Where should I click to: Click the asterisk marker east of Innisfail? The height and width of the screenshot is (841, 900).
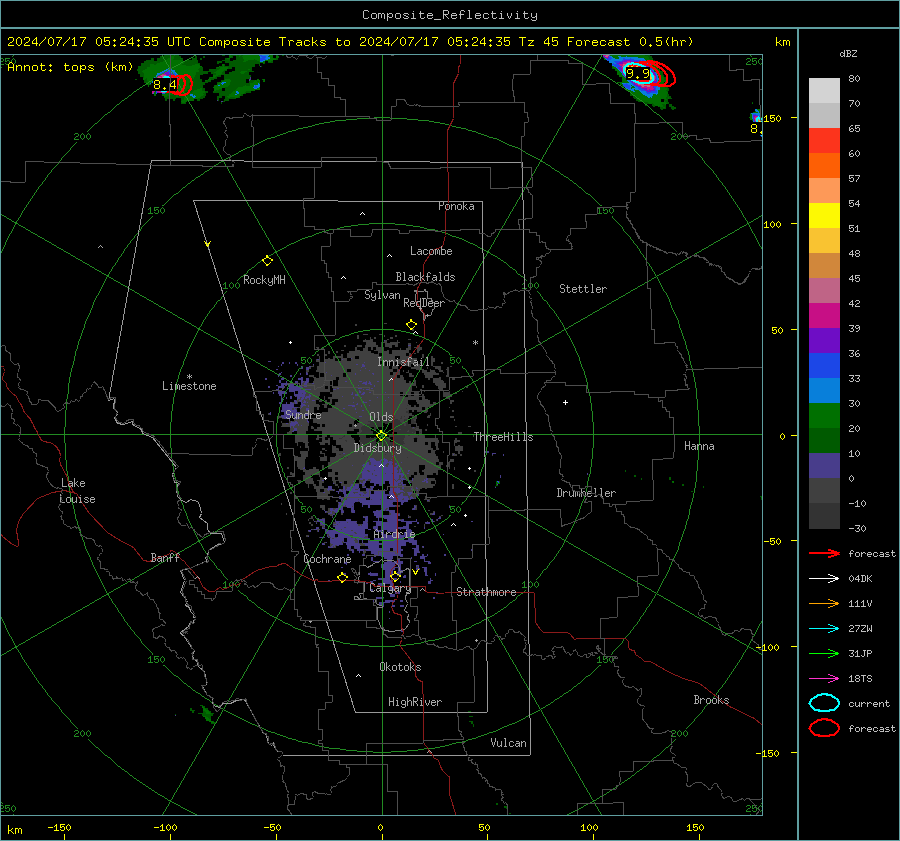point(475,343)
